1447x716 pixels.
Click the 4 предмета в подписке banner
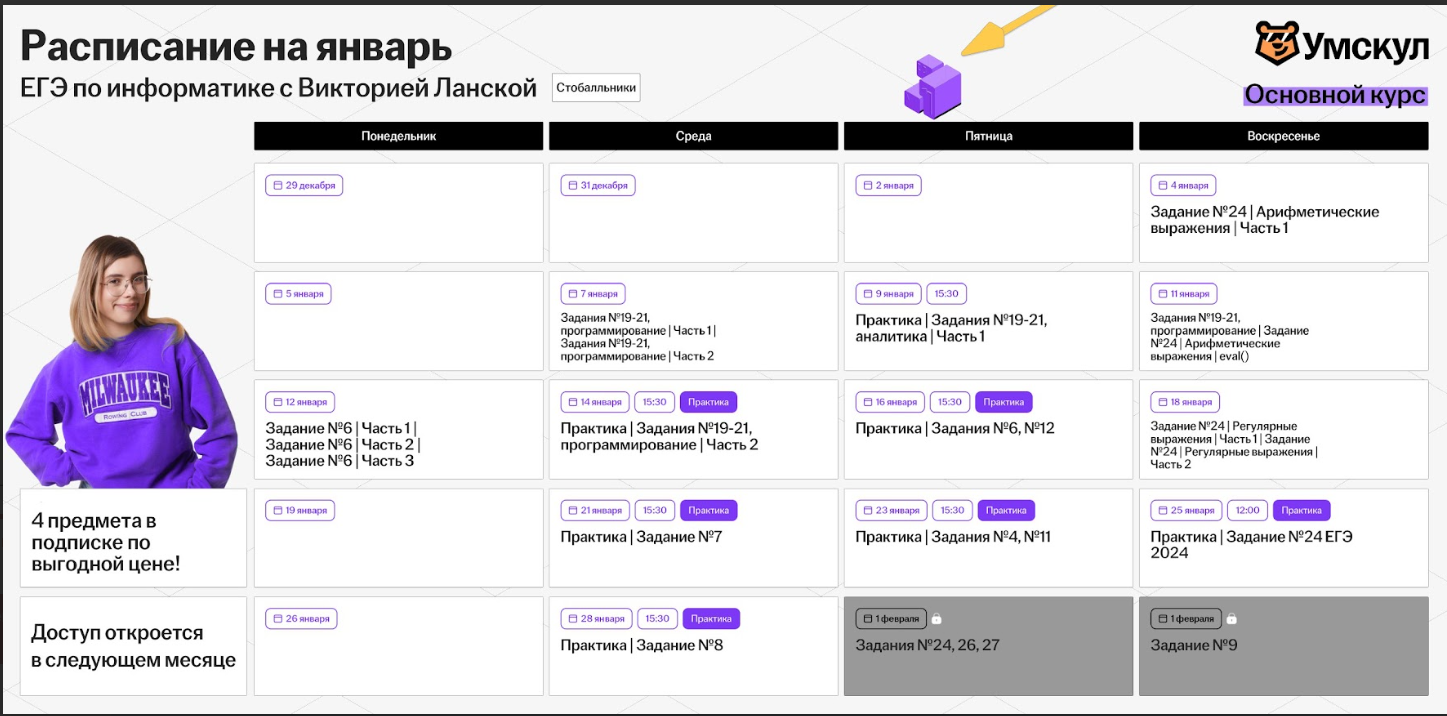pyautogui.click(x=133, y=542)
